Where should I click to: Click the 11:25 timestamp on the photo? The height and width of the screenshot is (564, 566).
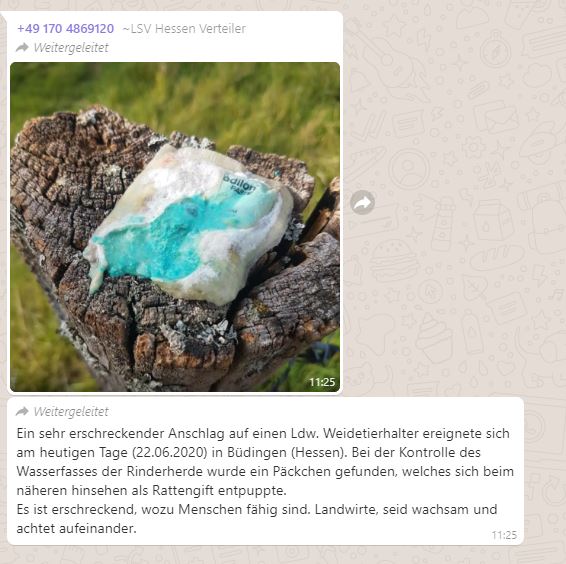(x=322, y=382)
